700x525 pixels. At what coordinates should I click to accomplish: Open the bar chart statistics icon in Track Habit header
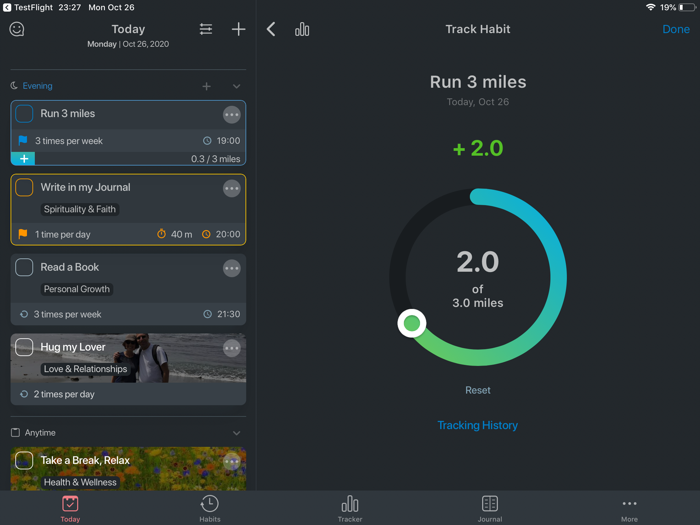point(302,29)
